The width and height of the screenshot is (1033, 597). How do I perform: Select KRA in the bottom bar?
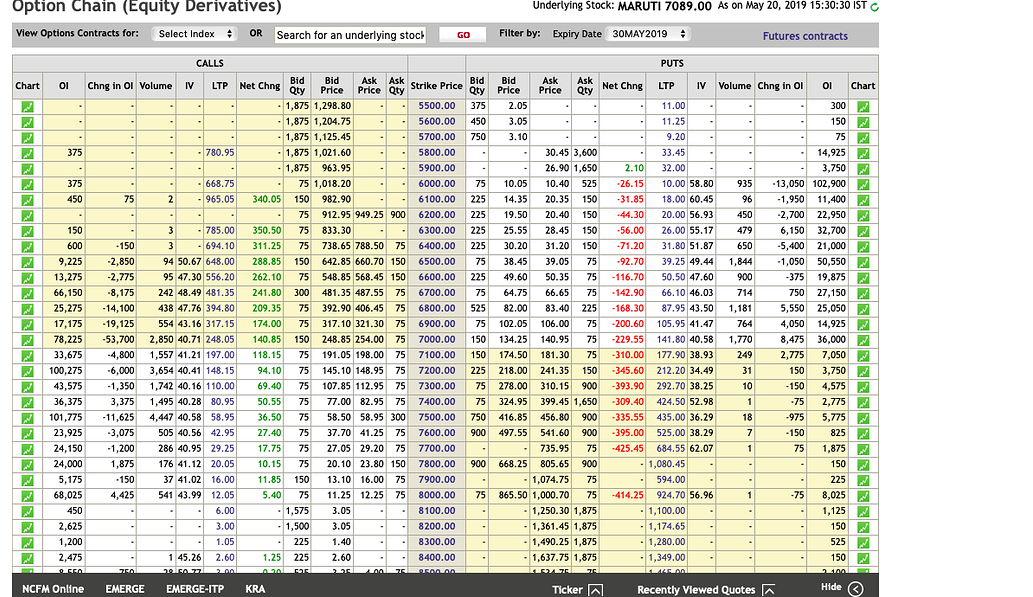255,589
